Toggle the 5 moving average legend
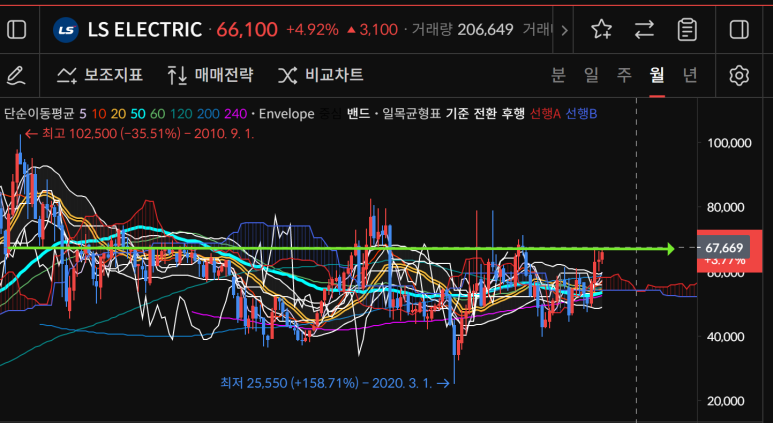The width and height of the screenshot is (773, 423). [x=82, y=114]
